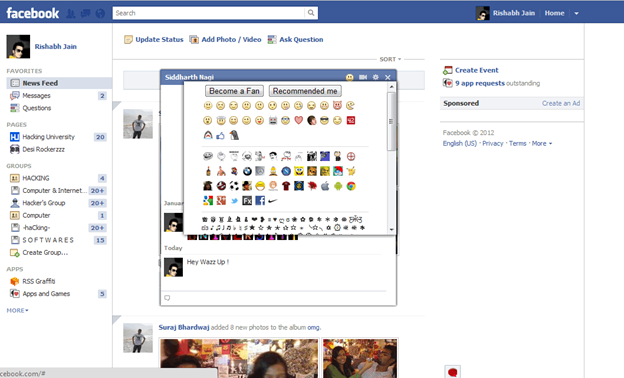Insert the SpongeBob emoticon

click(x=299, y=171)
